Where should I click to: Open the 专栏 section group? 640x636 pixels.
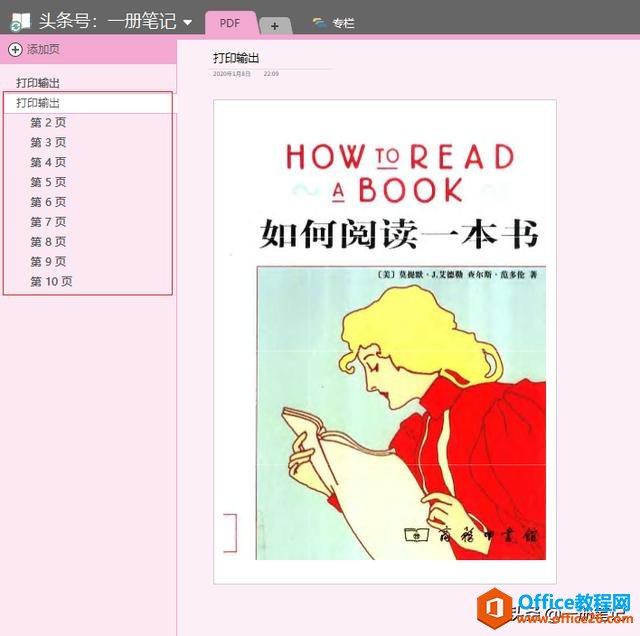coord(333,23)
